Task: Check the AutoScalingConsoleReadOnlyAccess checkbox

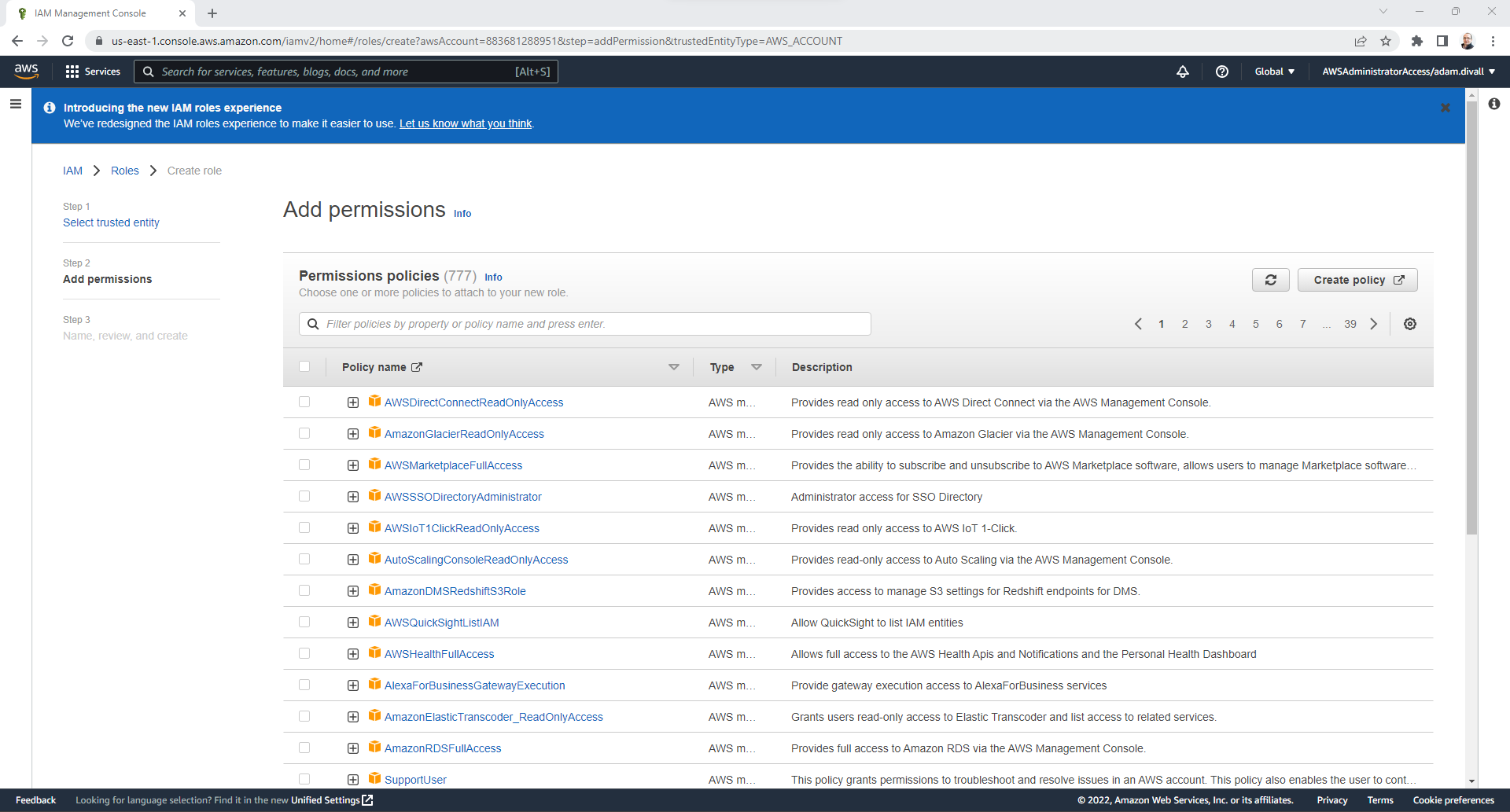Action: 304,559
